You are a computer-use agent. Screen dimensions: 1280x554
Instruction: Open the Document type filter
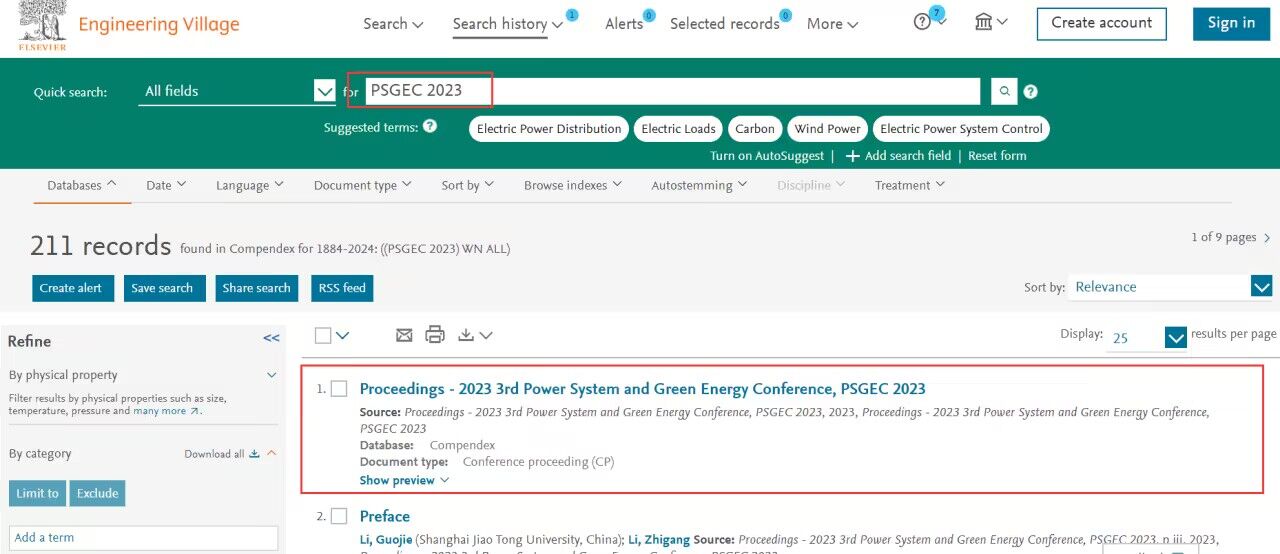(x=363, y=185)
